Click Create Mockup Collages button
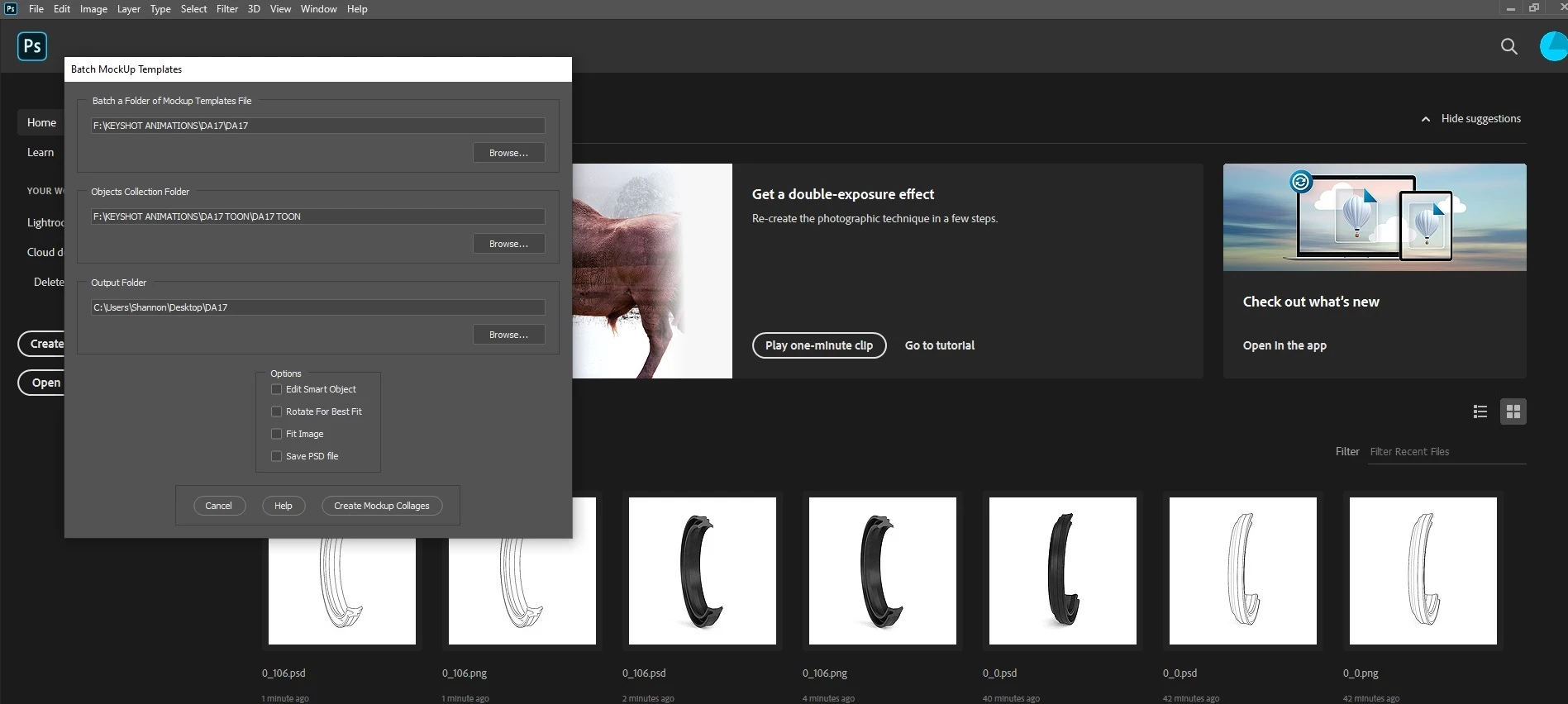1568x704 pixels. point(382,506)
